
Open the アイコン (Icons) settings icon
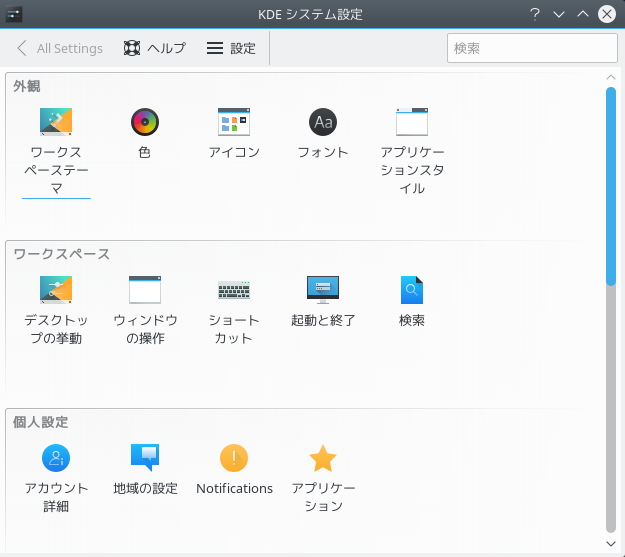(x=234, y=122)
